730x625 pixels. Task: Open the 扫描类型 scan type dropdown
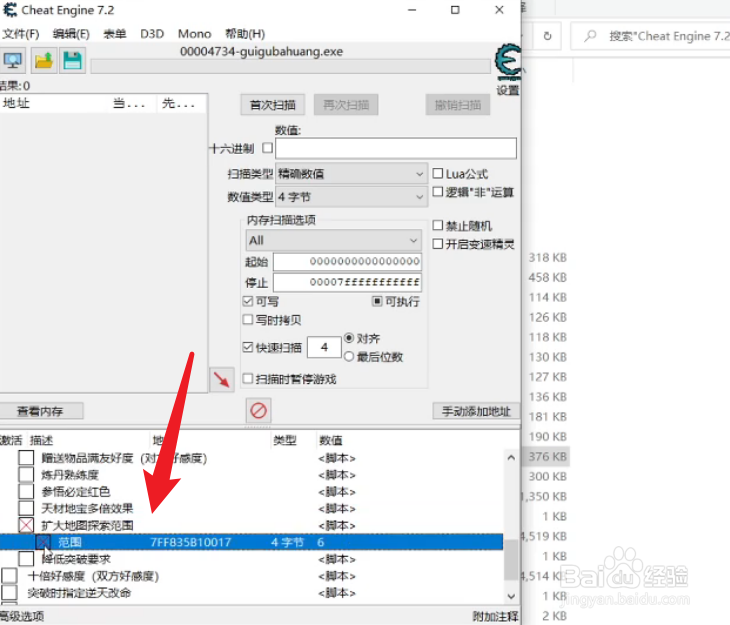[x=351, y=174]
